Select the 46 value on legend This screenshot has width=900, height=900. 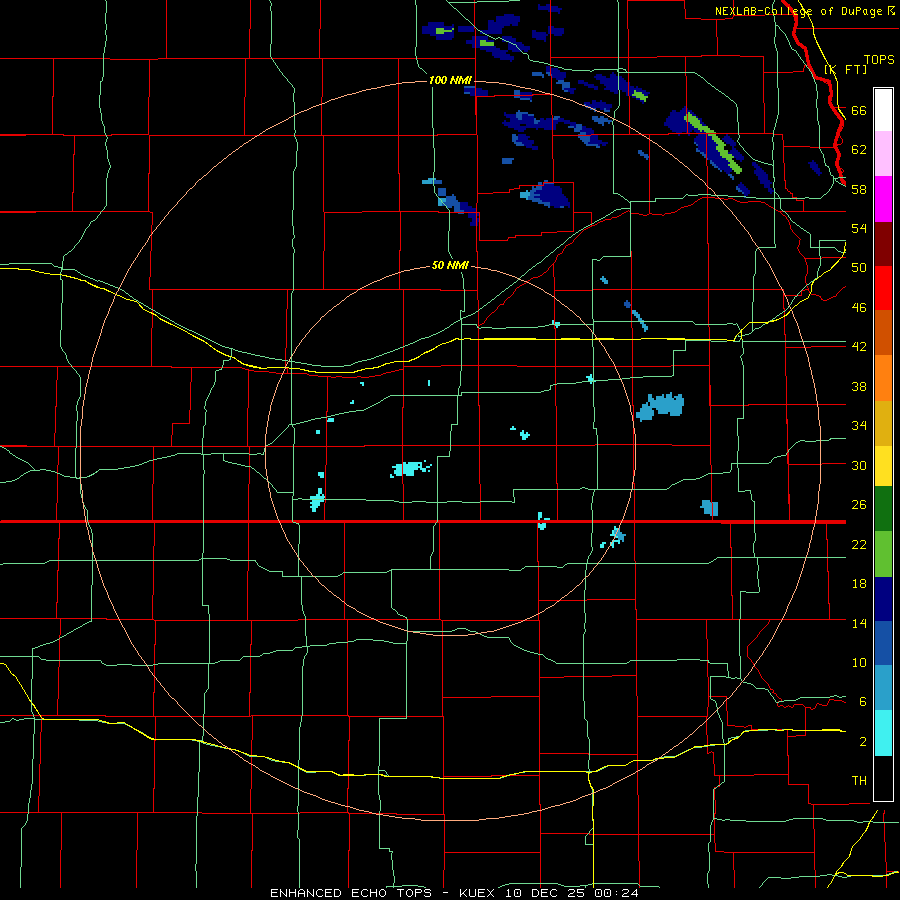tap(859, 308)
